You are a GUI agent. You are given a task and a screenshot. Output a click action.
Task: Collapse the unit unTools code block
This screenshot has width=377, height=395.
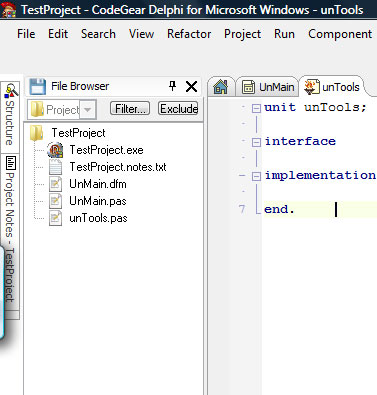[256, 108]
